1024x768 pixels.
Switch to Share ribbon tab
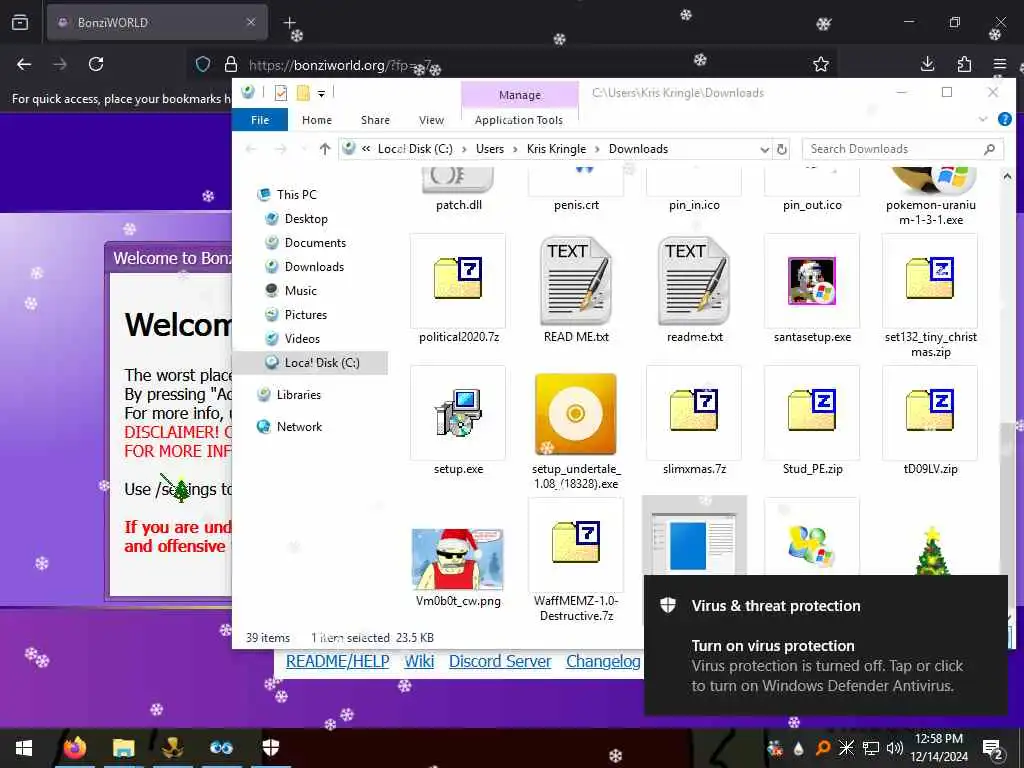[376, 120]
